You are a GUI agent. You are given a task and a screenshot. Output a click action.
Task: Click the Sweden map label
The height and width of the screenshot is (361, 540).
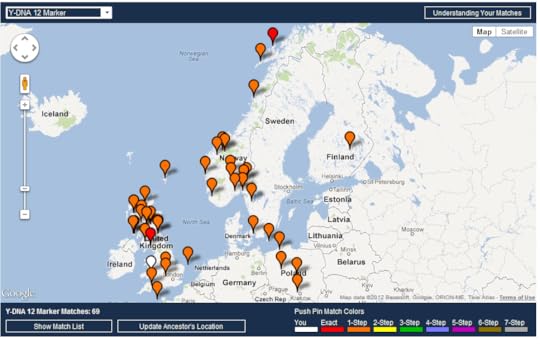[280, 121]
